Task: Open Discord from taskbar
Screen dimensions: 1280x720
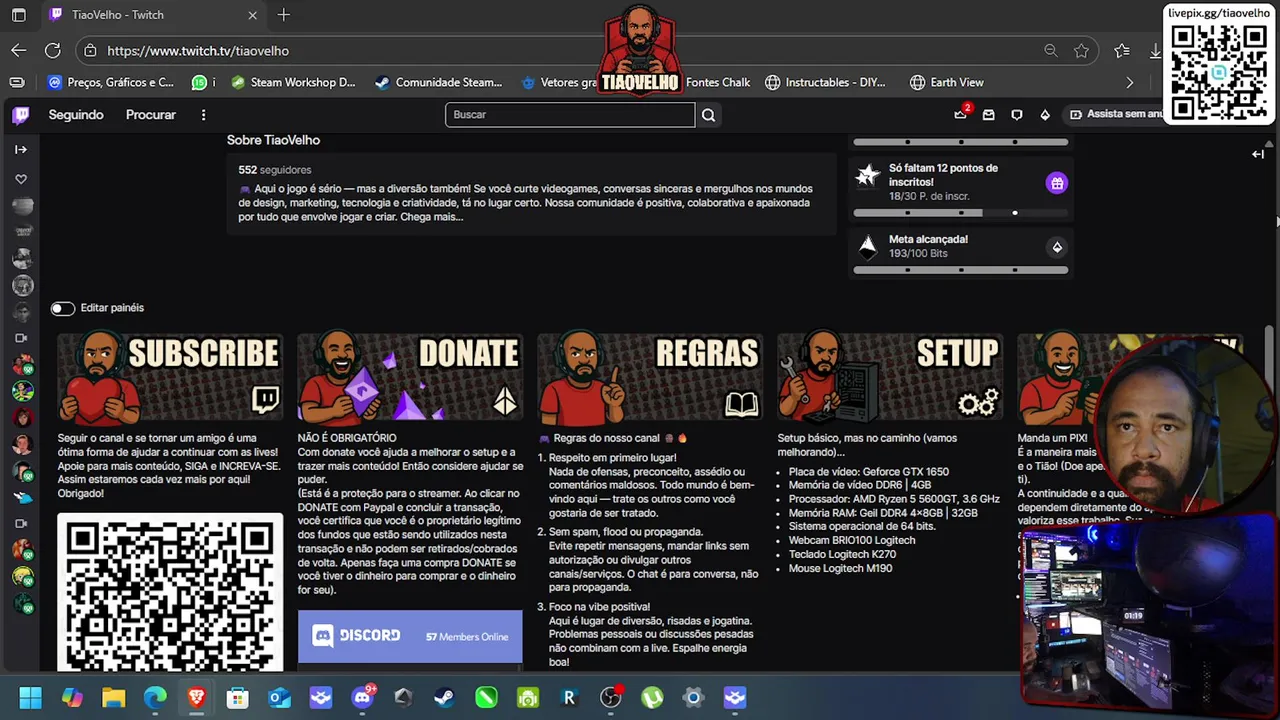Action: pyautogui.click(x=363, y=698)
